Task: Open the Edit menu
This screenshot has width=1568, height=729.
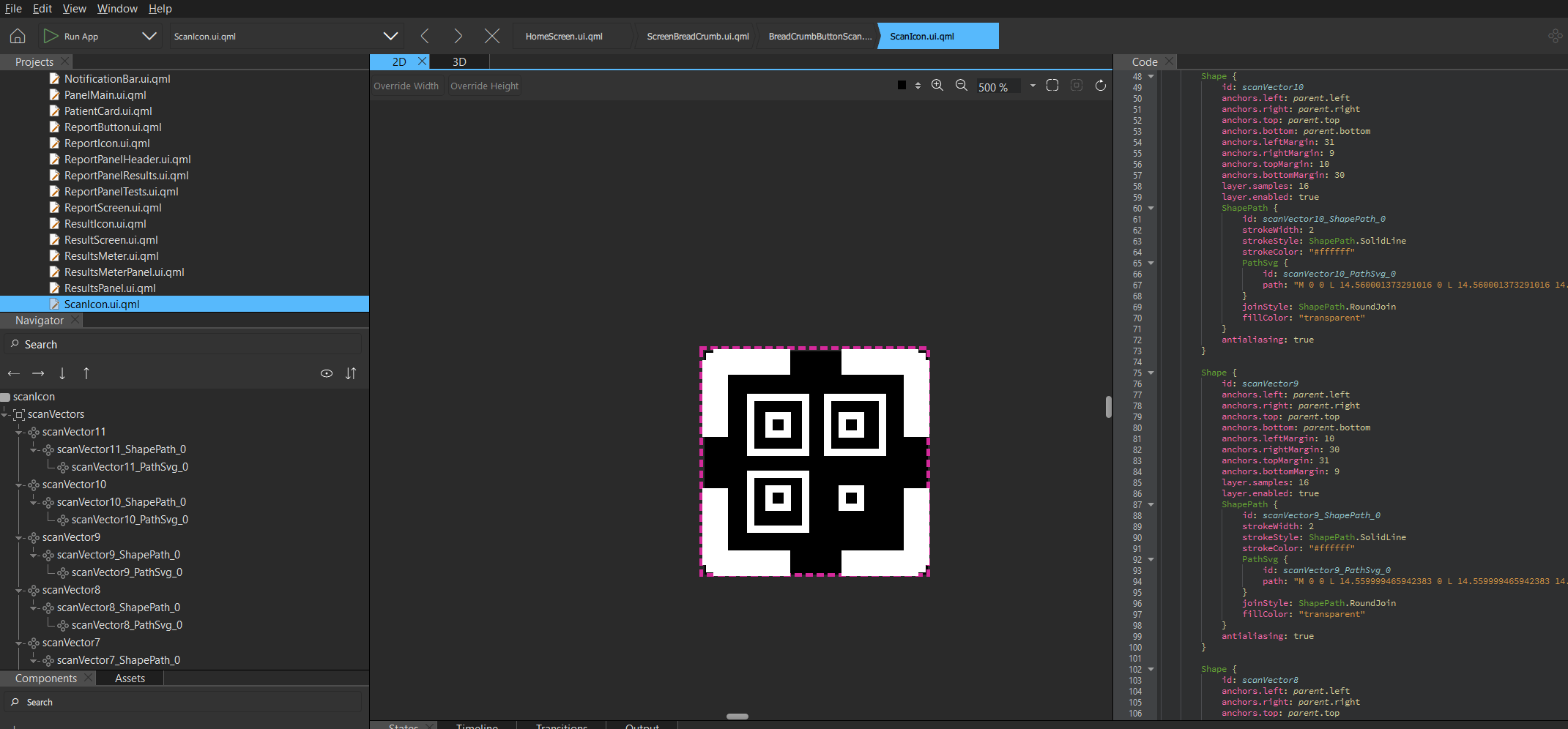Action: (42, 9)
